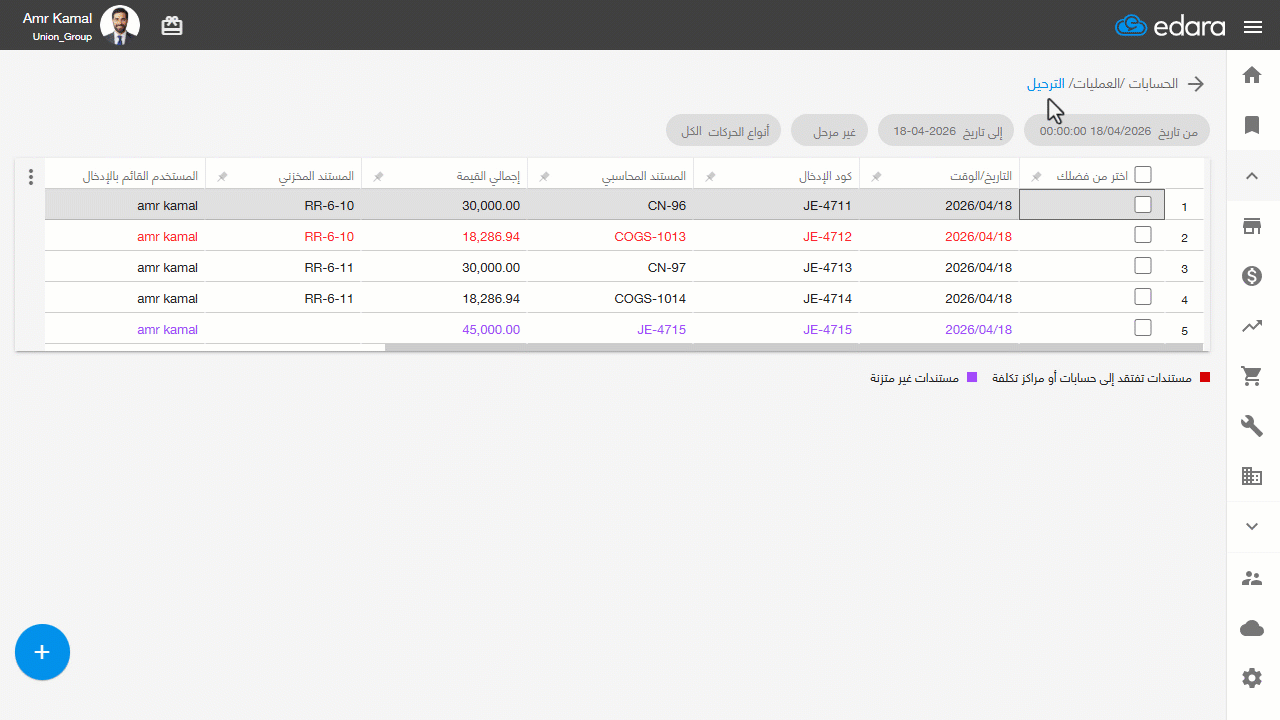Expand sidebar section with down chevron

pyautogui.click(x=1252, y=526)
